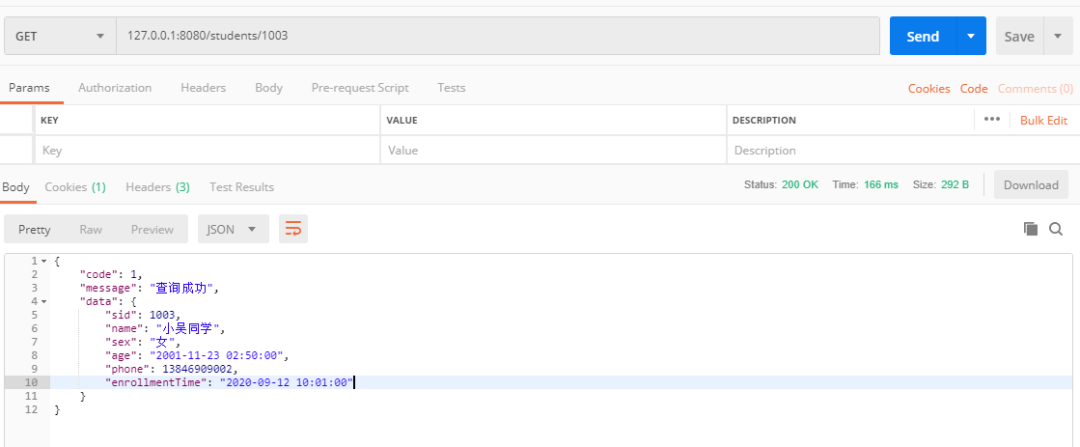Toggle line wrap icon in response toolbar
This screenshot has width=1080, height=447.
(x=293, y=229)
